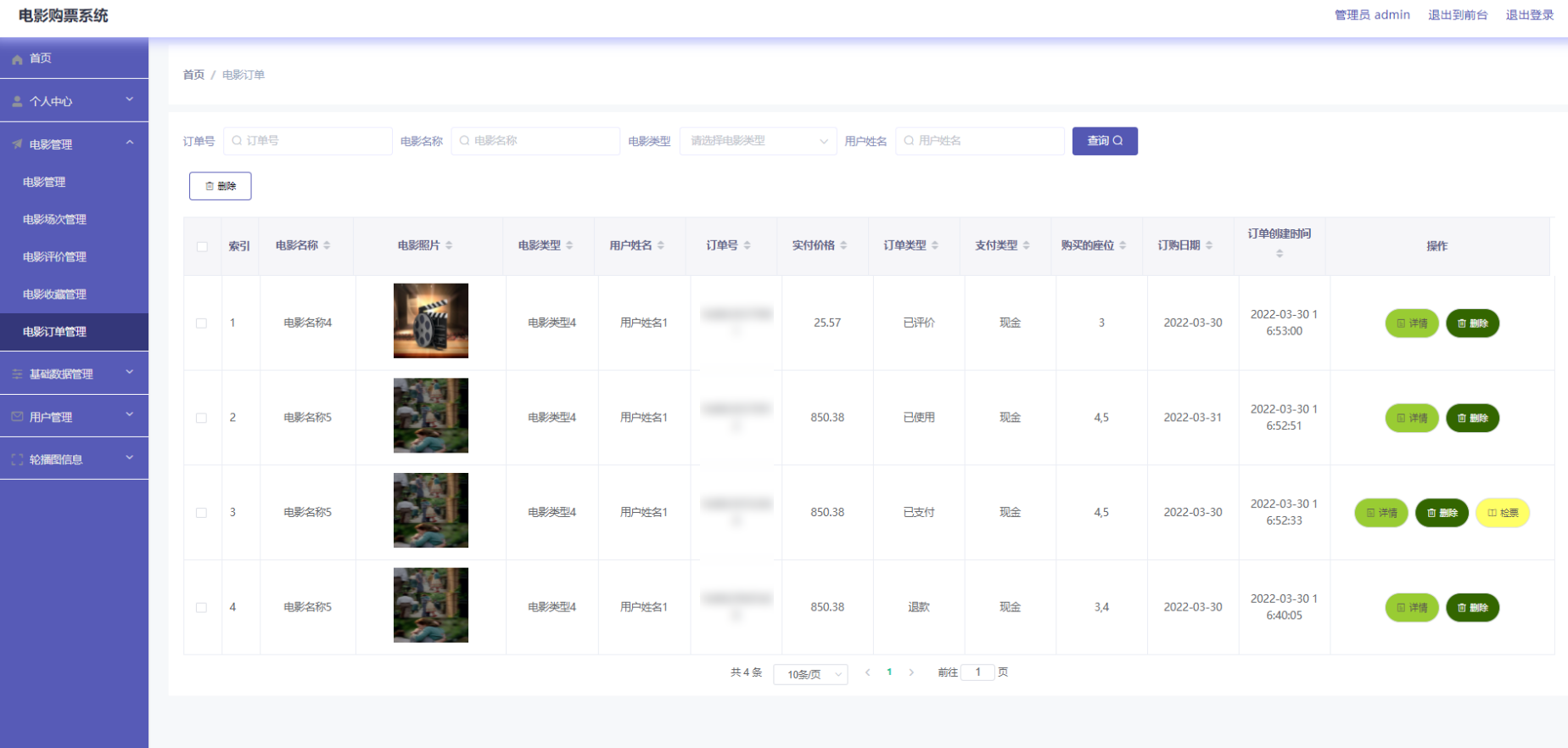Click the 查询 search button
Screen dimensions: 1568x748
[x=1105, y=141]
